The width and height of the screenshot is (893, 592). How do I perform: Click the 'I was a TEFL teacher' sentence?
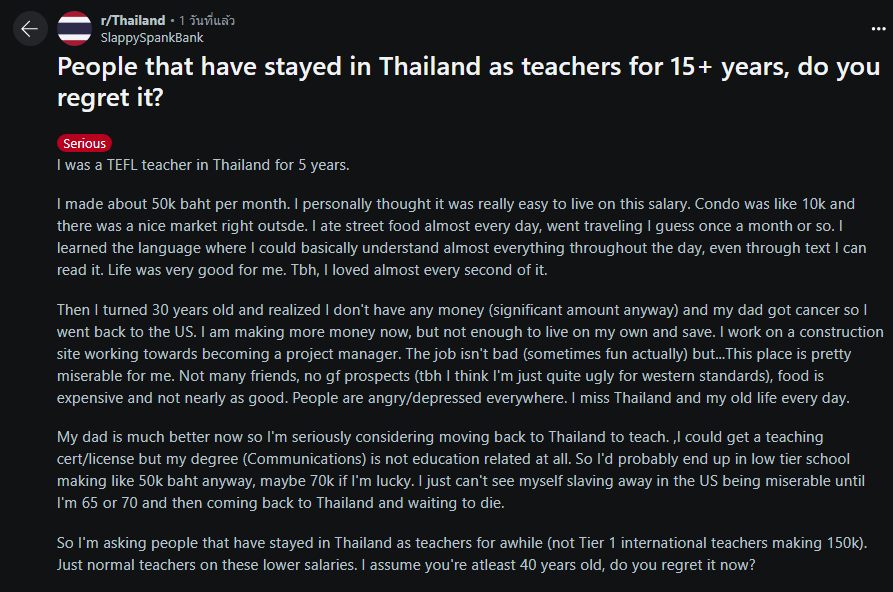[203, 165]
